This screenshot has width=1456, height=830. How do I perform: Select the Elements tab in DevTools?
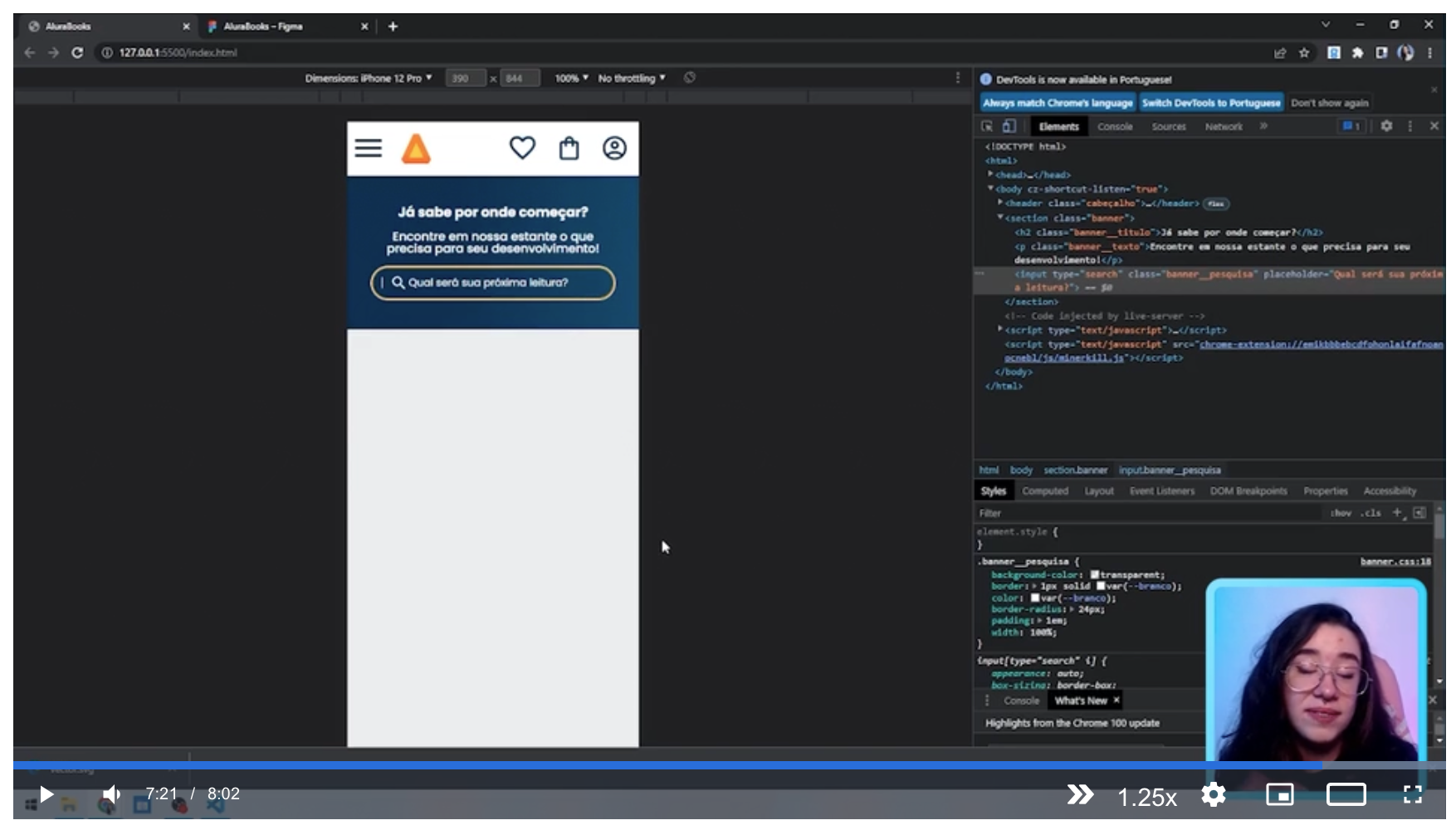(x=1058, y=126)
